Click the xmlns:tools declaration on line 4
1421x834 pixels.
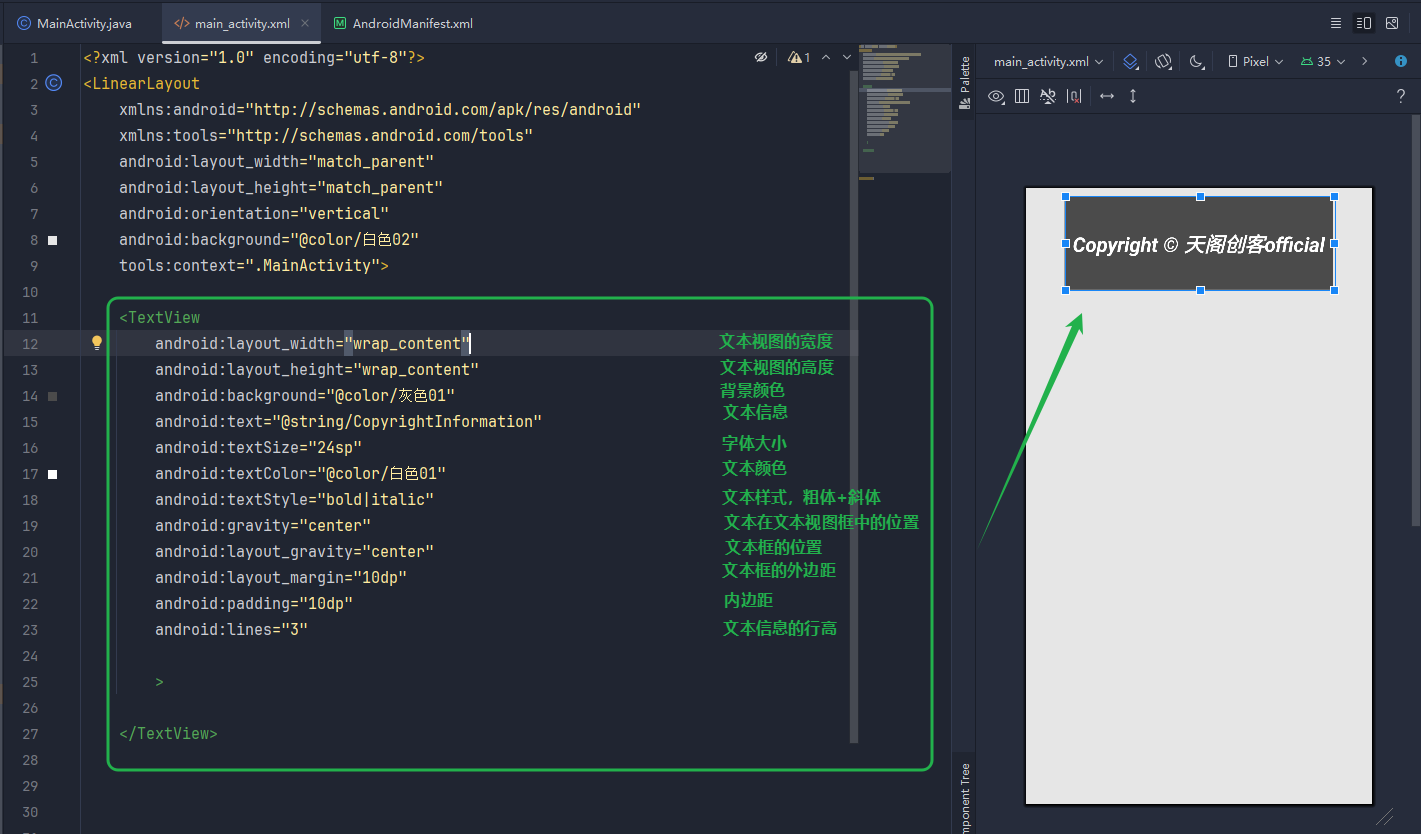[326, 136]
